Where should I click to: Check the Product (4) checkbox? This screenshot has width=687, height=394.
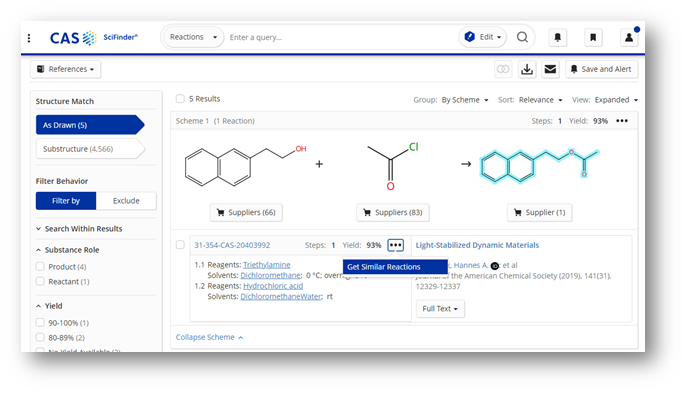(40, 266)
